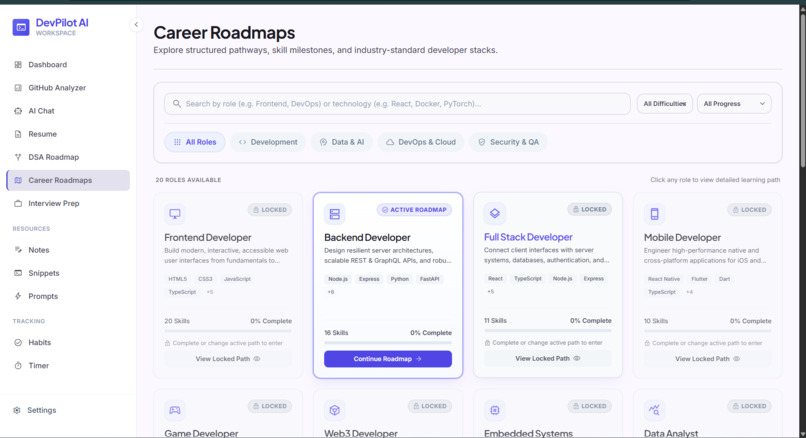Click ACTIVE ROADMAP badge on Backend Developer
The height and width of the screenshot is (438, 806).
[x=414, y=210]
